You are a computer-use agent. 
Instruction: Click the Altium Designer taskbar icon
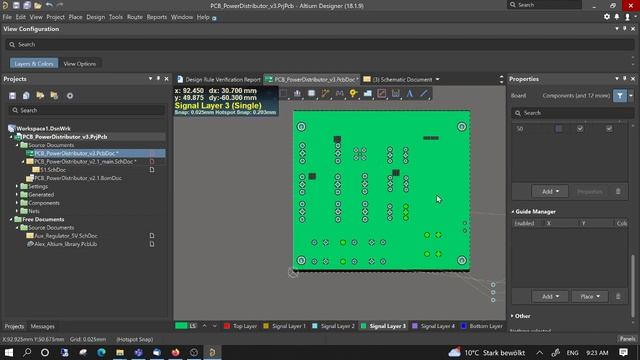tap(212, 352)
